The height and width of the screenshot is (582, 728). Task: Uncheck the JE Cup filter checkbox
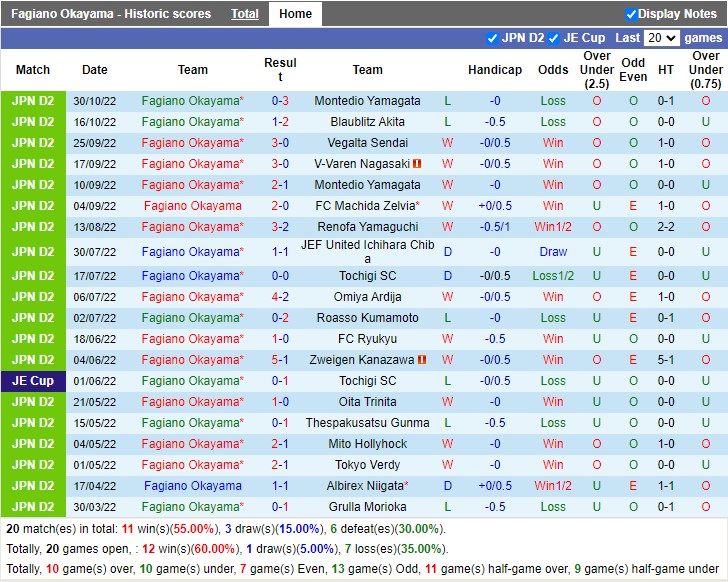pyautogui.click(x=554, y=38)
